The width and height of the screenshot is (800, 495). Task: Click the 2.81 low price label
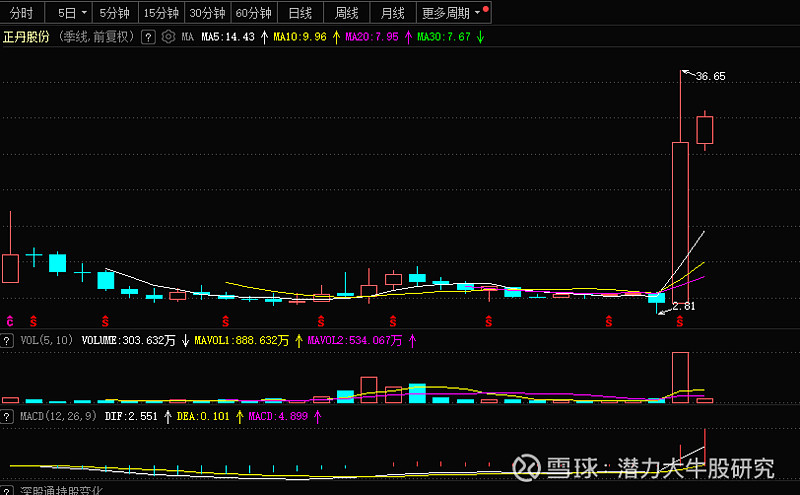(684, 306)
